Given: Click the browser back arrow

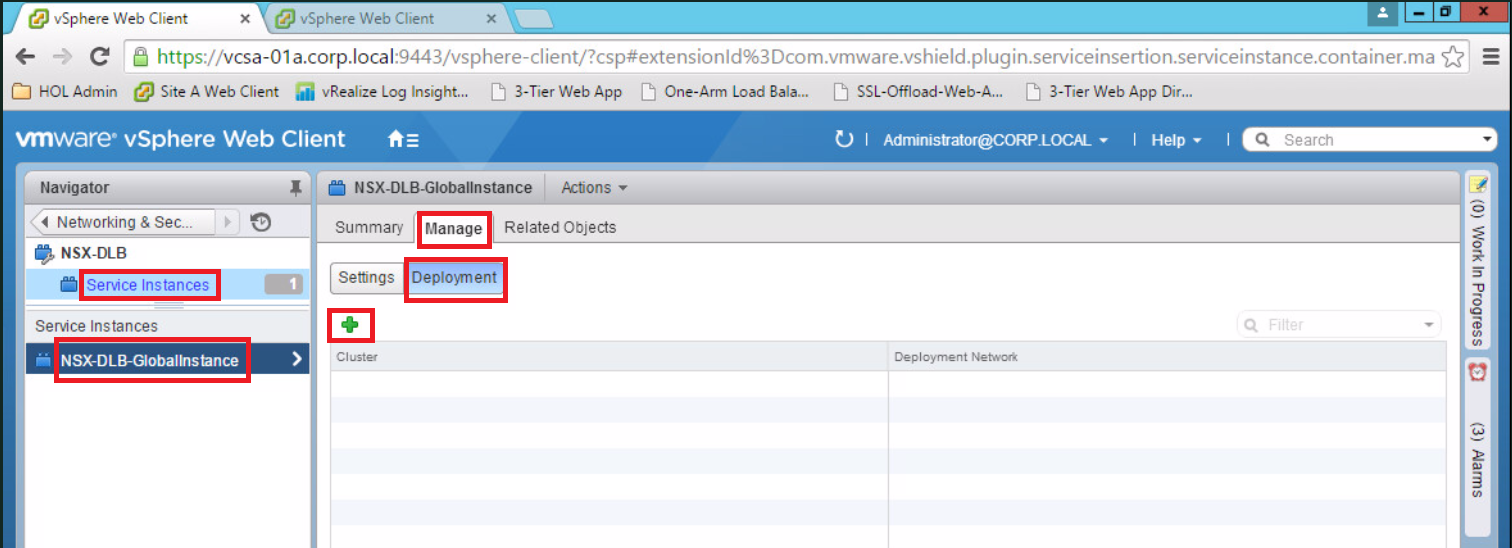Looking at the screenshot, I should coord(26,57).
